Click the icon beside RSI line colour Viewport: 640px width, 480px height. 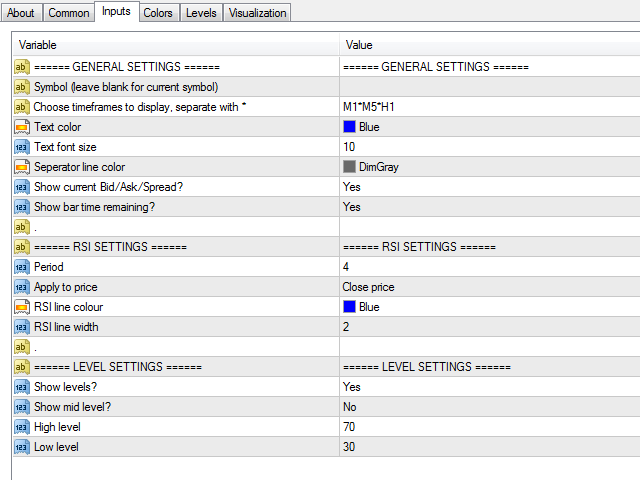[x=22, y=307]
